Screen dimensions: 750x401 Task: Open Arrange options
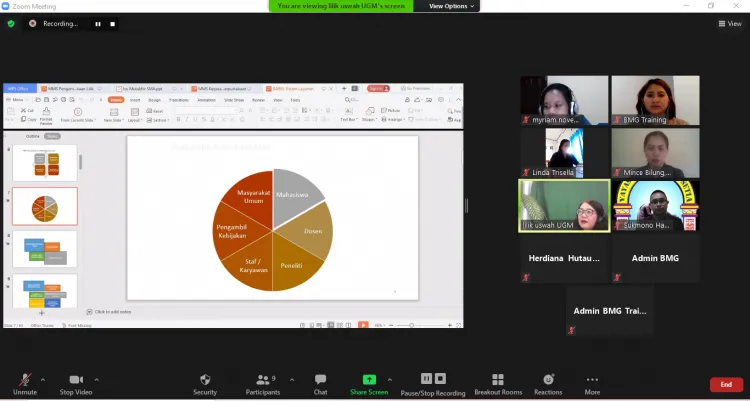393,119
